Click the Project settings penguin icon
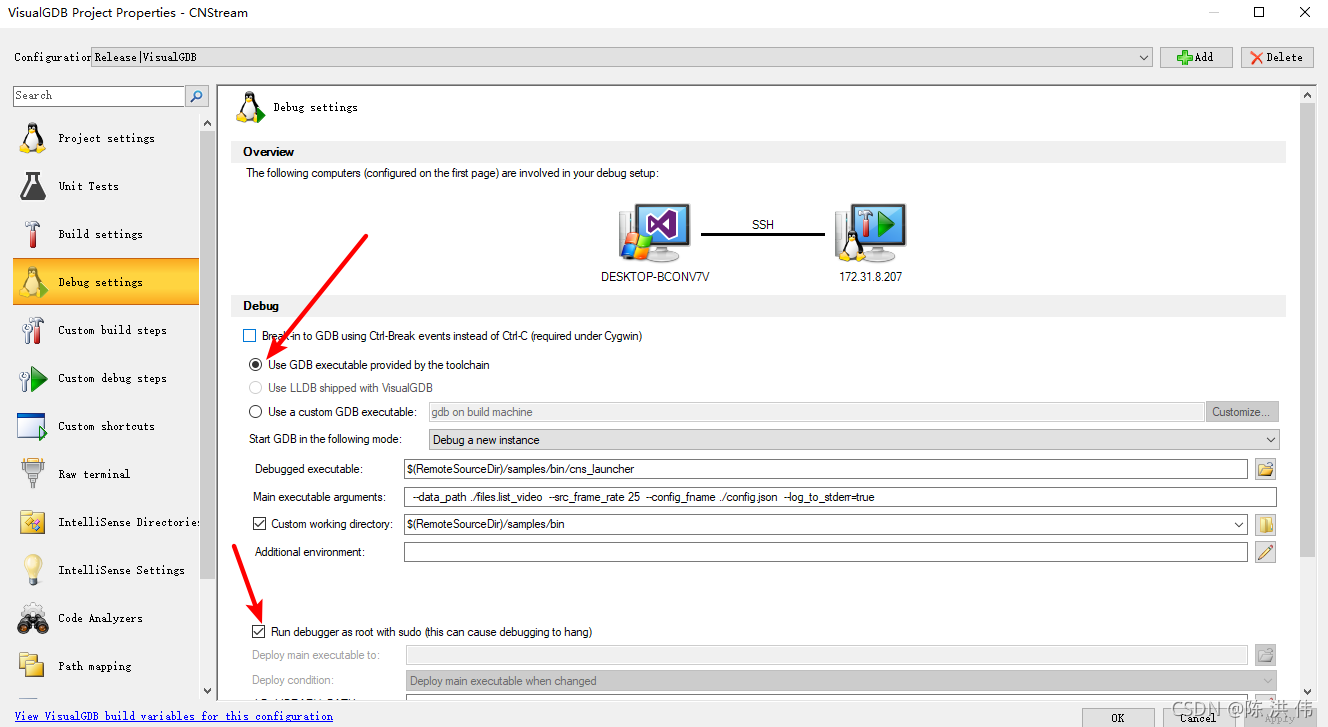The image size is (1328, 727). [32, 138]
